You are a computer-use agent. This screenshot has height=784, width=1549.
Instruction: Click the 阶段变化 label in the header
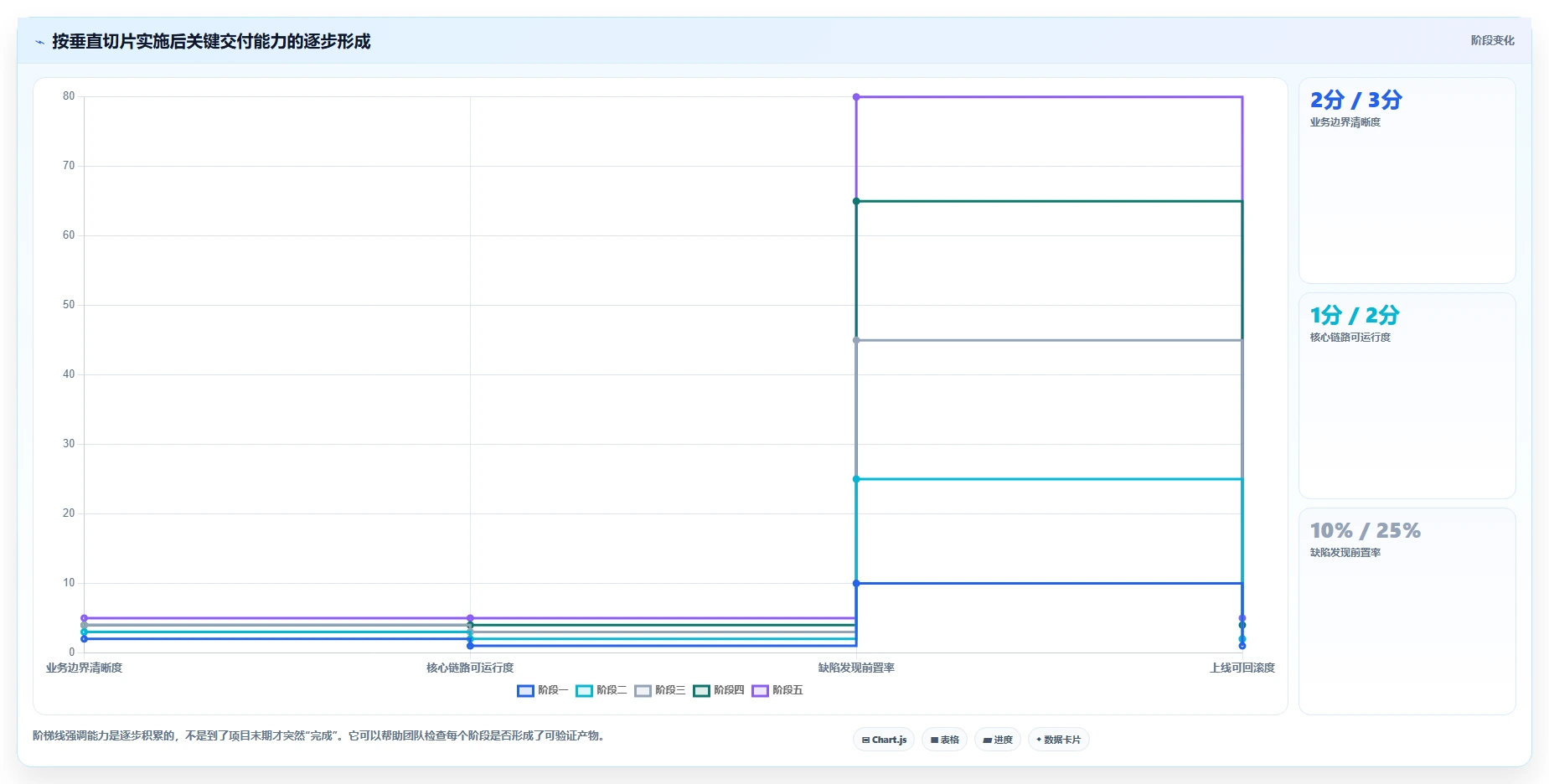point(1492,40)
